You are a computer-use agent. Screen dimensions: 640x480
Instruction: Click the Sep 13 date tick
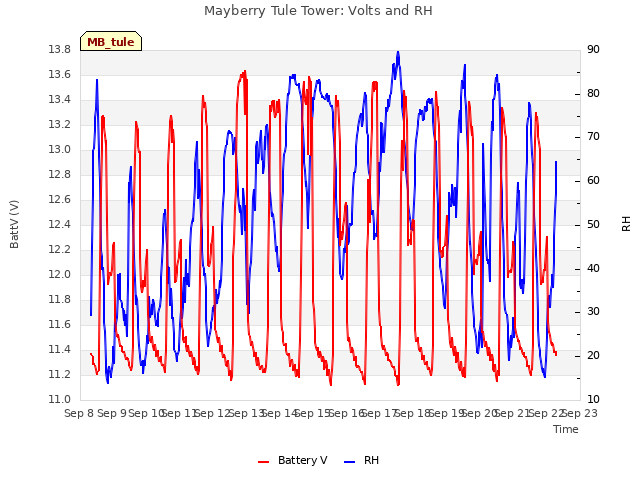click(246, 413)
